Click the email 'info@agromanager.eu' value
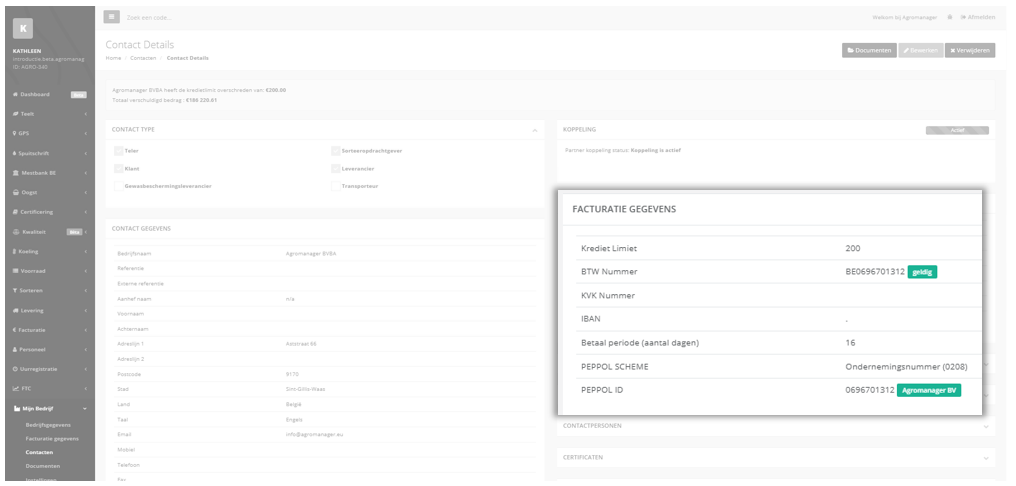 314,435
